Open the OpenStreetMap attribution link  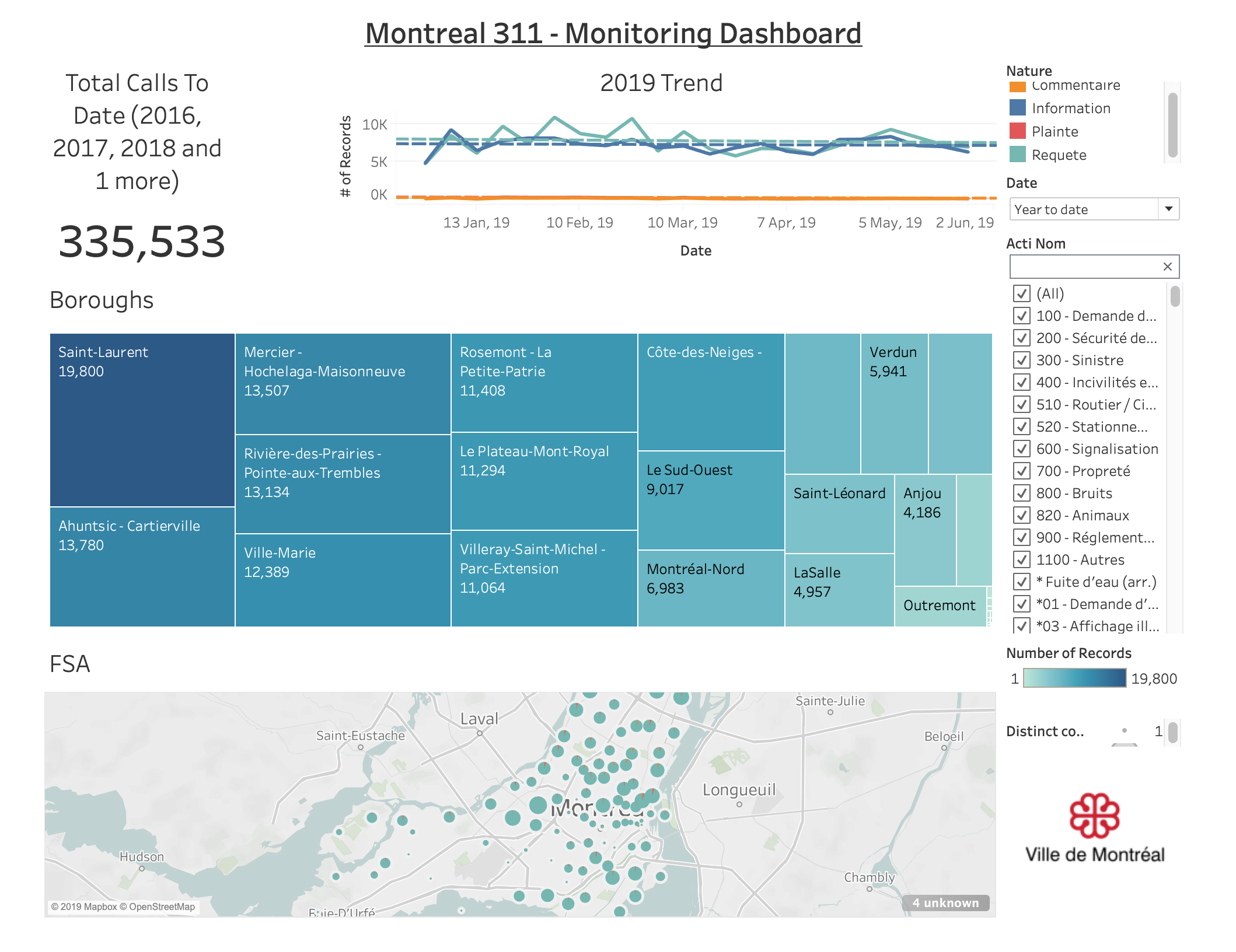tap(162, 907)
